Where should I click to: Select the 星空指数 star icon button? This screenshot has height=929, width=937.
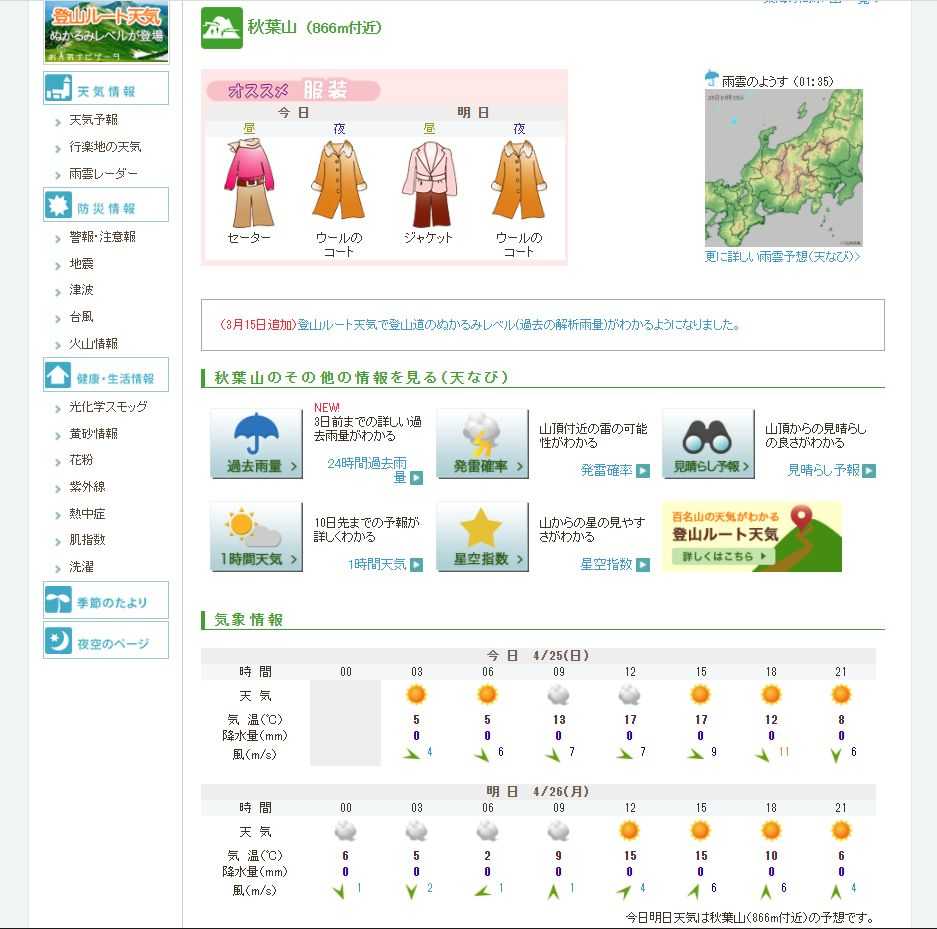coord(482,536)
